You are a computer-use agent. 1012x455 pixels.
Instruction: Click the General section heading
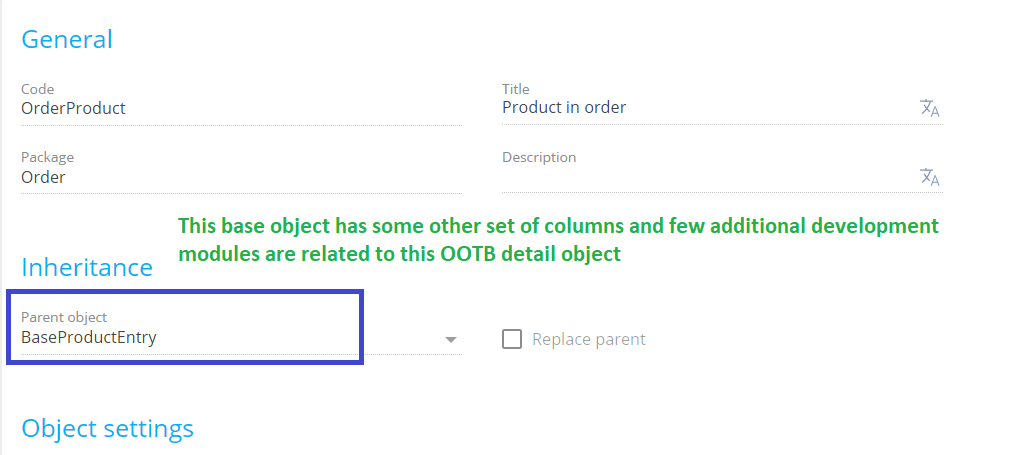click(x=67, y=39)
